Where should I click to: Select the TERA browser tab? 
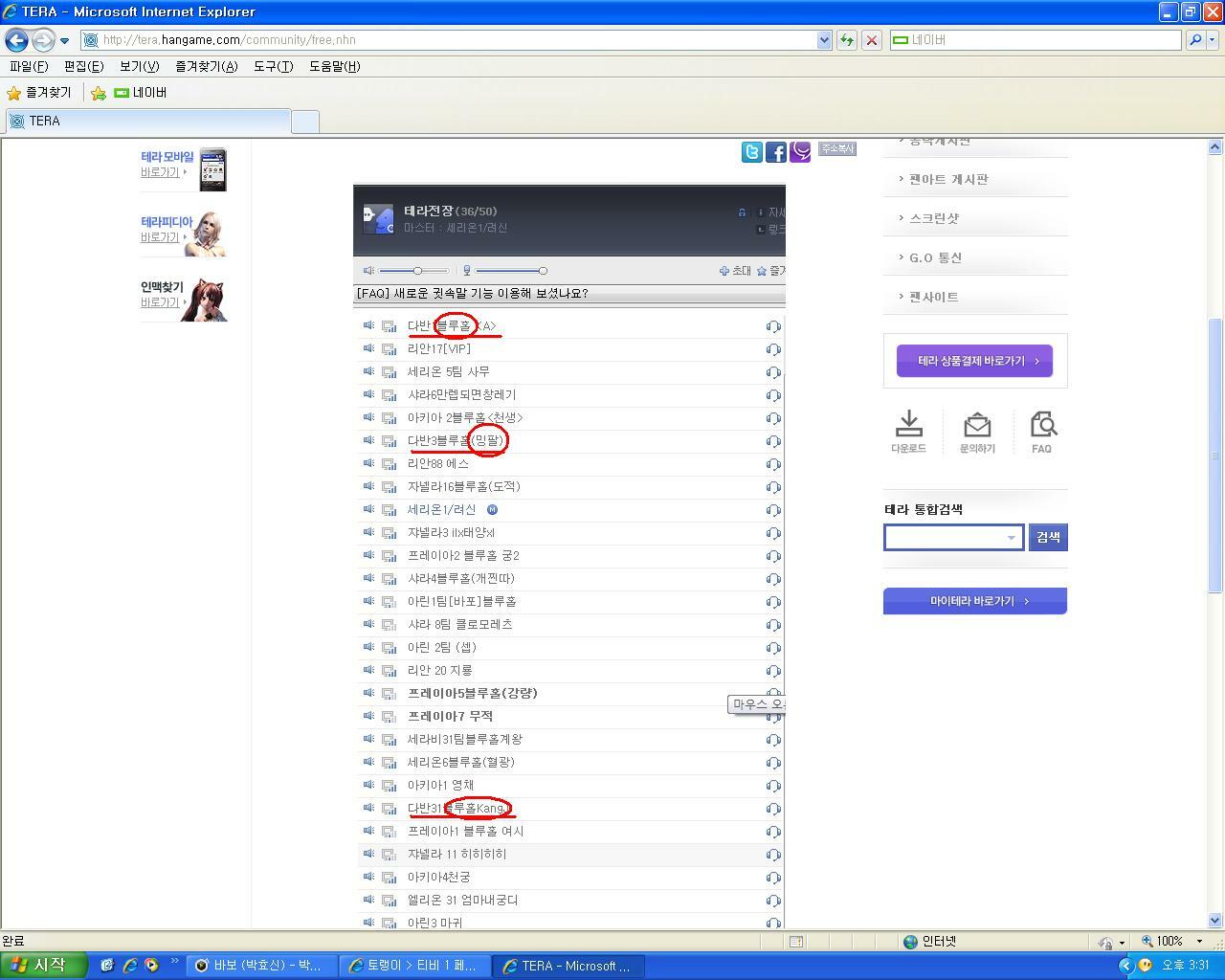pos(148,122)
